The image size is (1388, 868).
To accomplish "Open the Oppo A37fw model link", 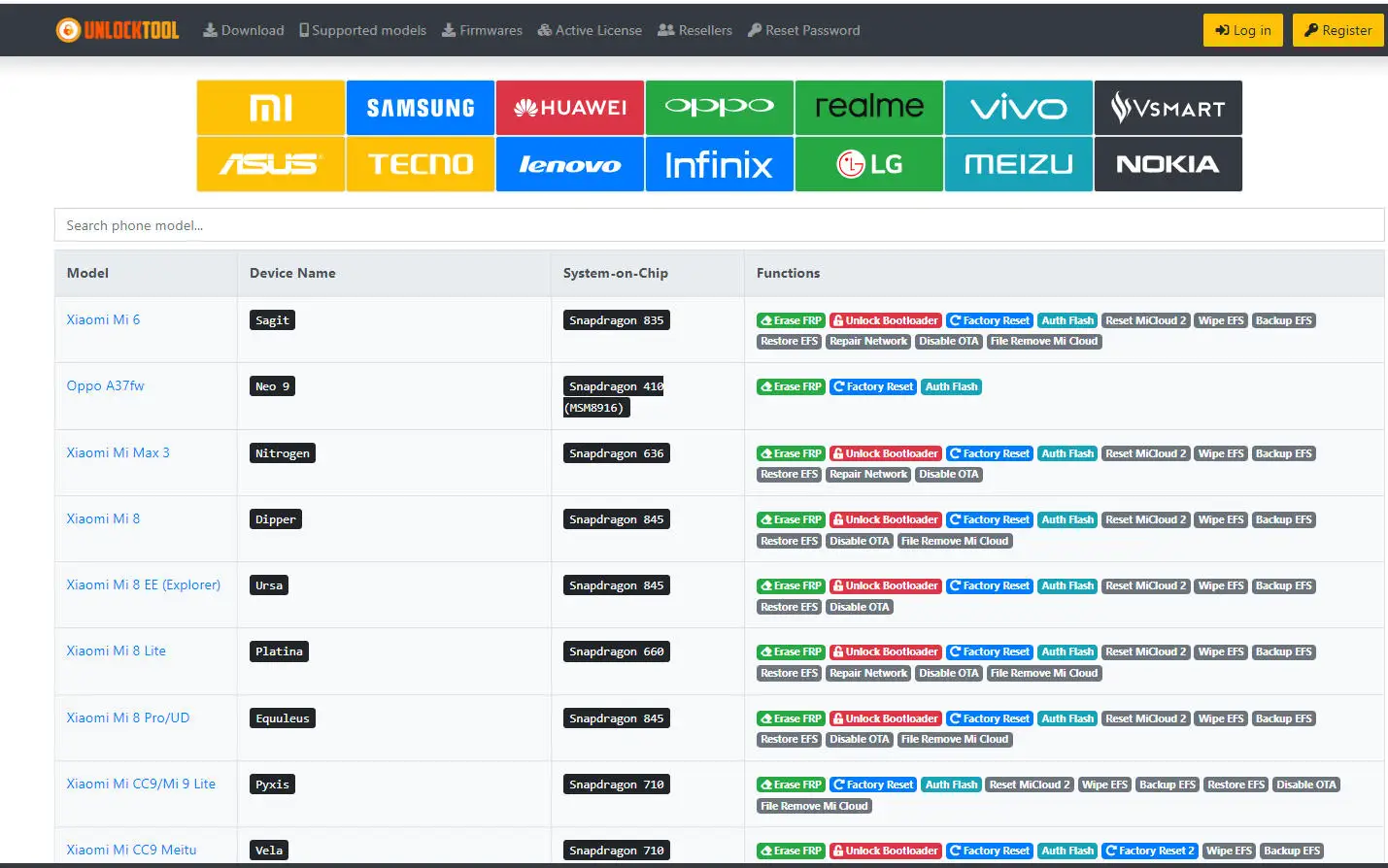I will pyautogui.click(x=105, y=385).
